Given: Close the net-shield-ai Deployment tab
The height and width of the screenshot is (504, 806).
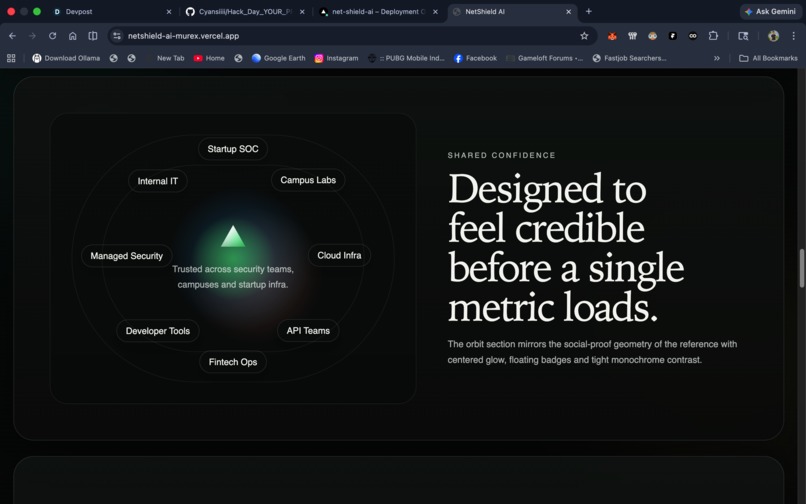Looking at the screenshot, I should (x=435, y=12).
